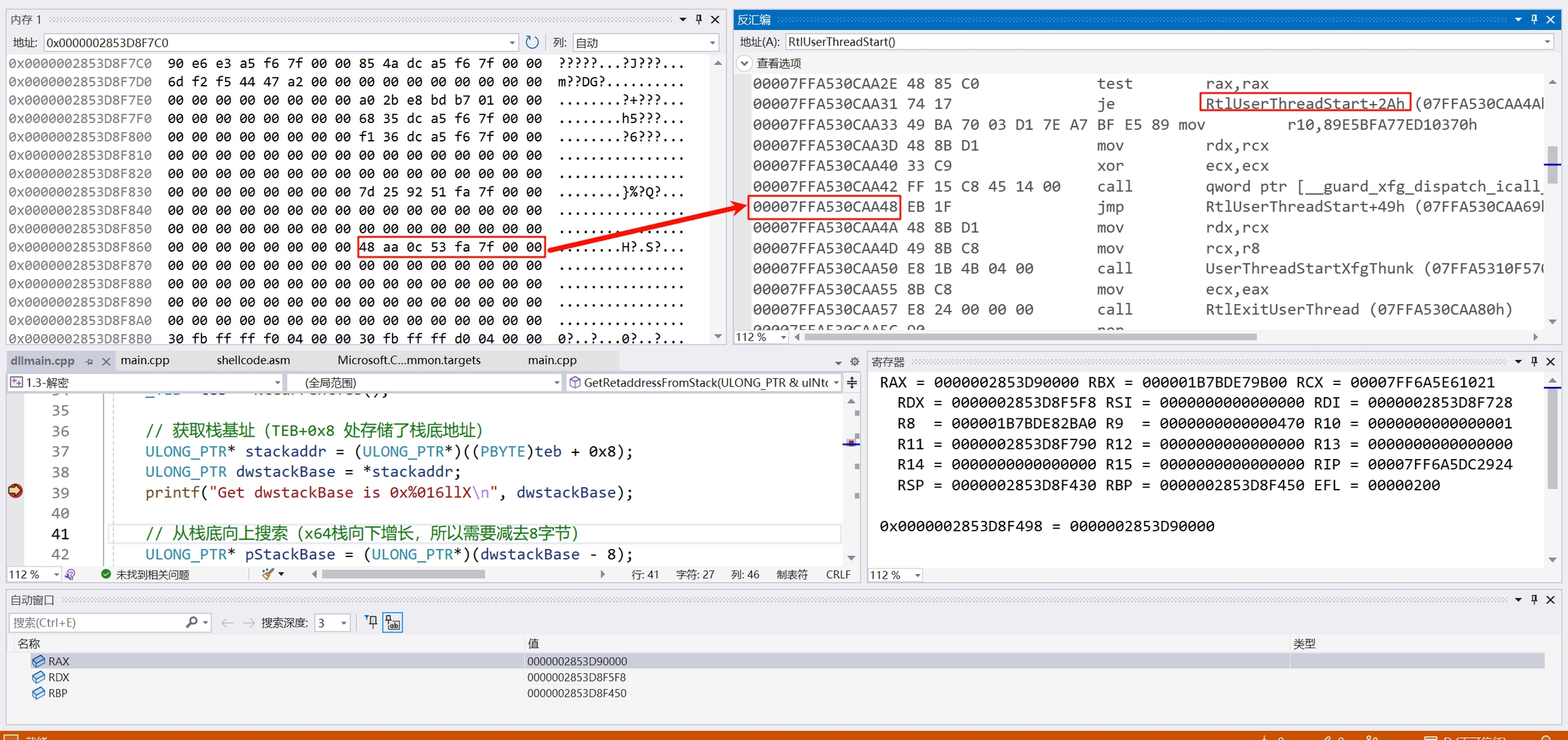
Task: Open editor tab settings gear
Action: tap(855, 361)
